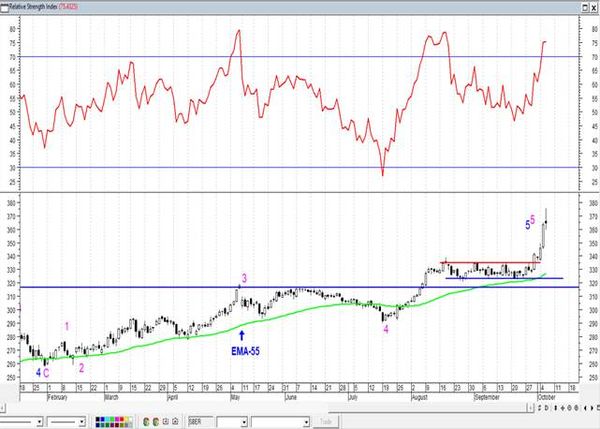The height and width of the screenshot is (429, 600).
Task: Click the four-way crosshair arrows icon
Action: click(x=562, y=408)
